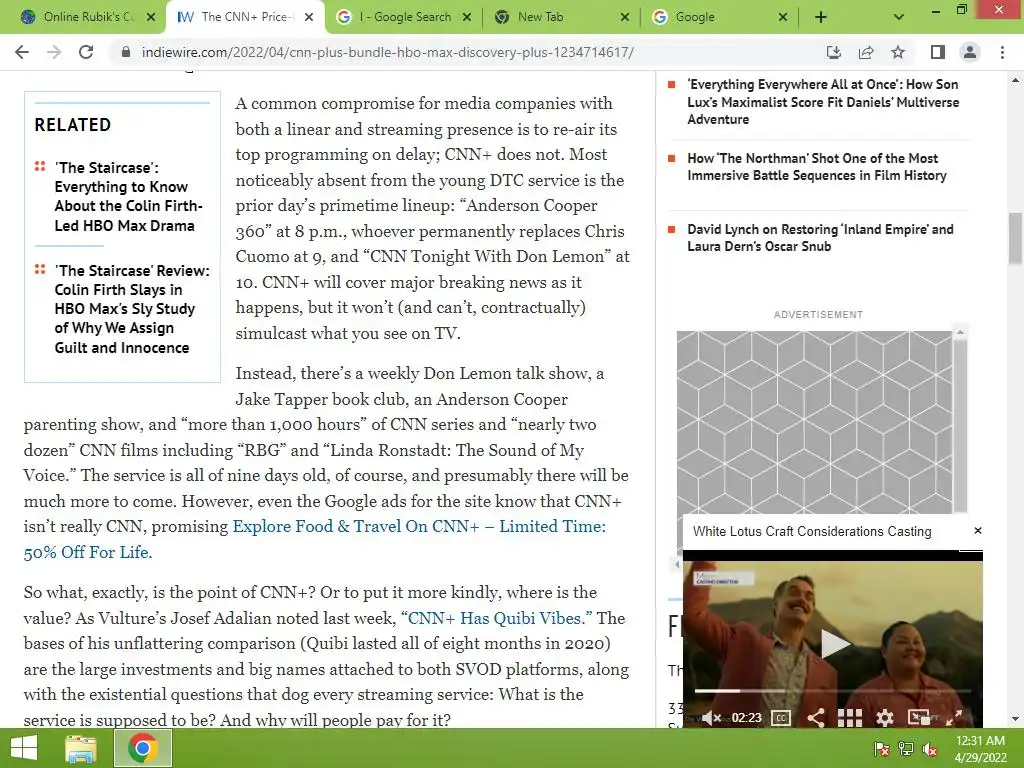The height and width of the screenshot is (768, 1024).
Task: Open the taskbar clock and date
Action: (980, 749)
